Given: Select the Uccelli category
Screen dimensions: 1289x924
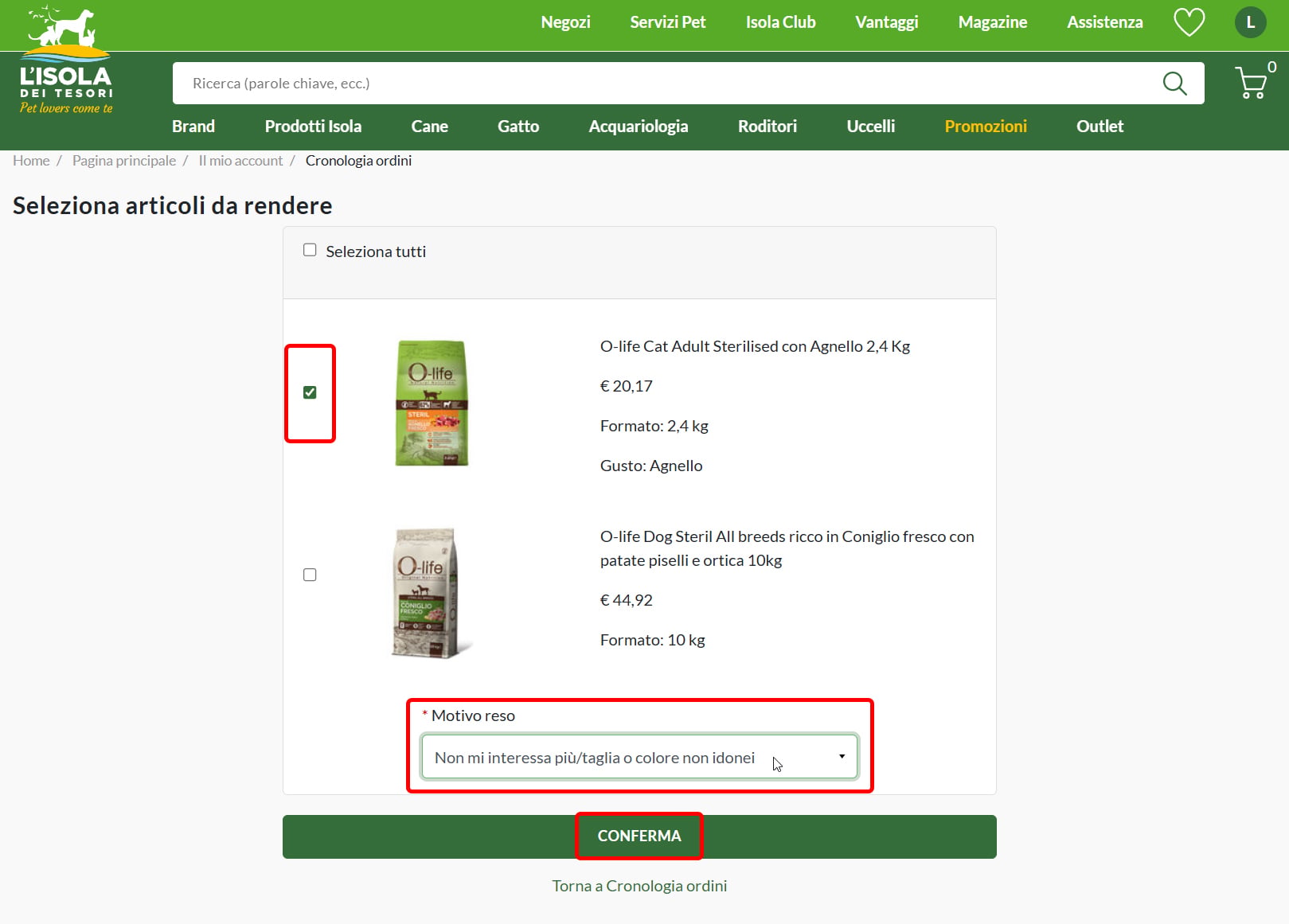Looking at the screenshot, I should pyautogui.click(x=871, y=127).
